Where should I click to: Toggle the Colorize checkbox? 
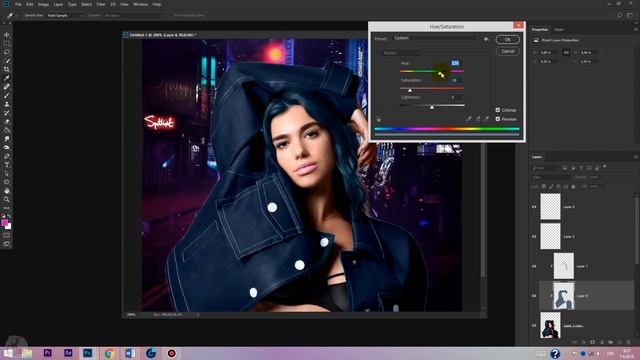(x=498, y=110)
